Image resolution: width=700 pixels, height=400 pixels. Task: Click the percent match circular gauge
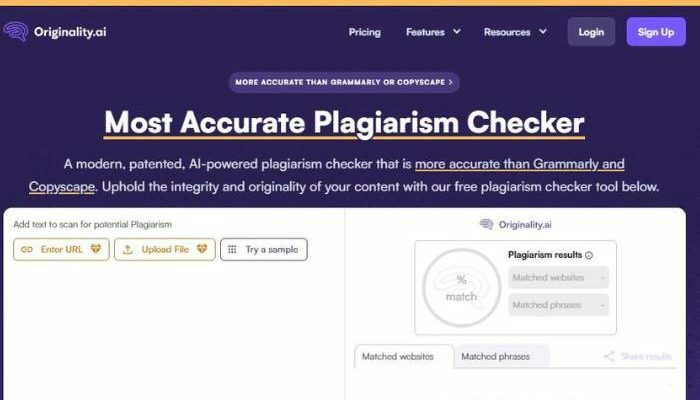click(x=461, y=288)
